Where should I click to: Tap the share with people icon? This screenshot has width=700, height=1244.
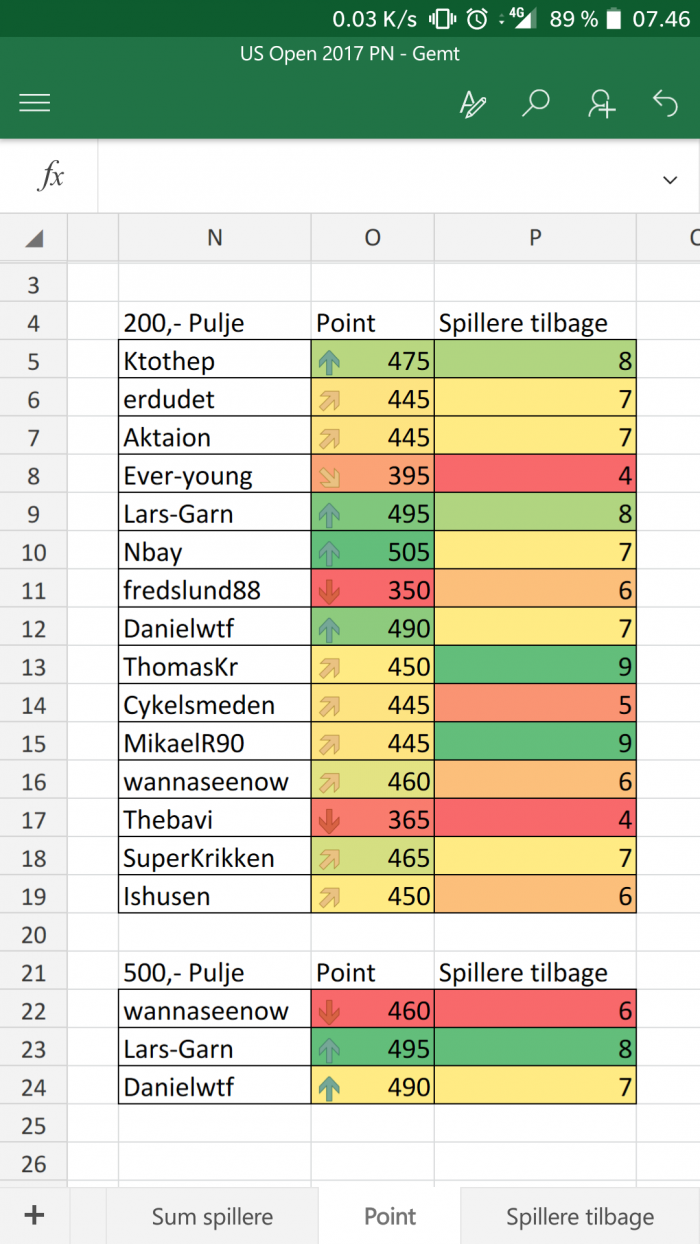coord(601,103)
